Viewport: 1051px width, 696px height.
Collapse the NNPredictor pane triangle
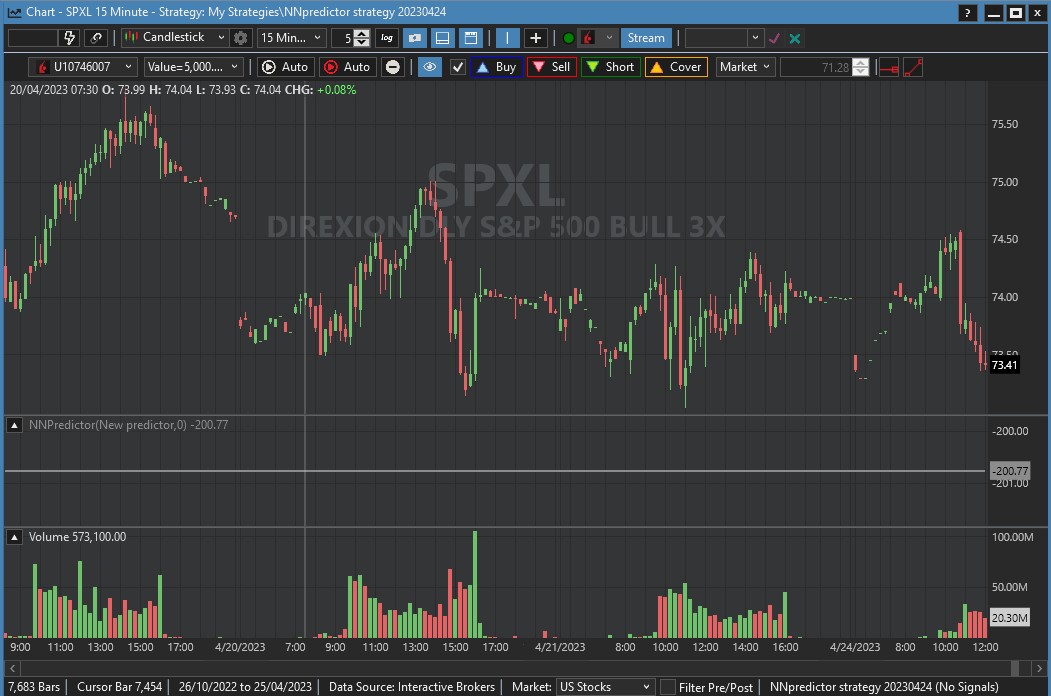(x=14, y=425)
